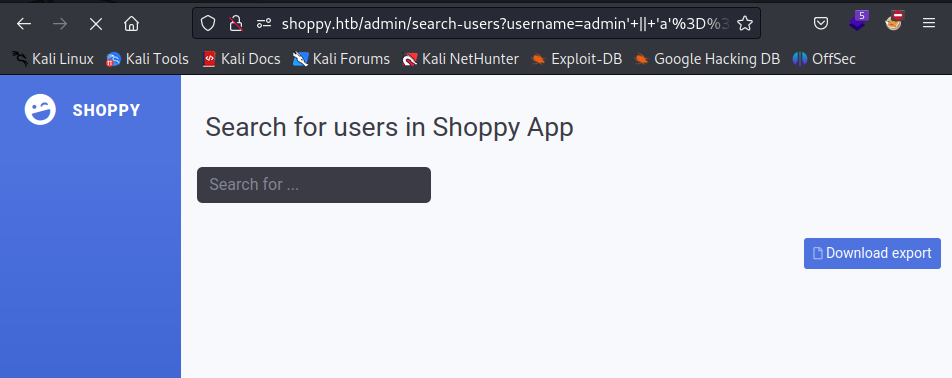Stop page loading with the X button
This screenshot has width=952, height=378.
click(95, 24)
